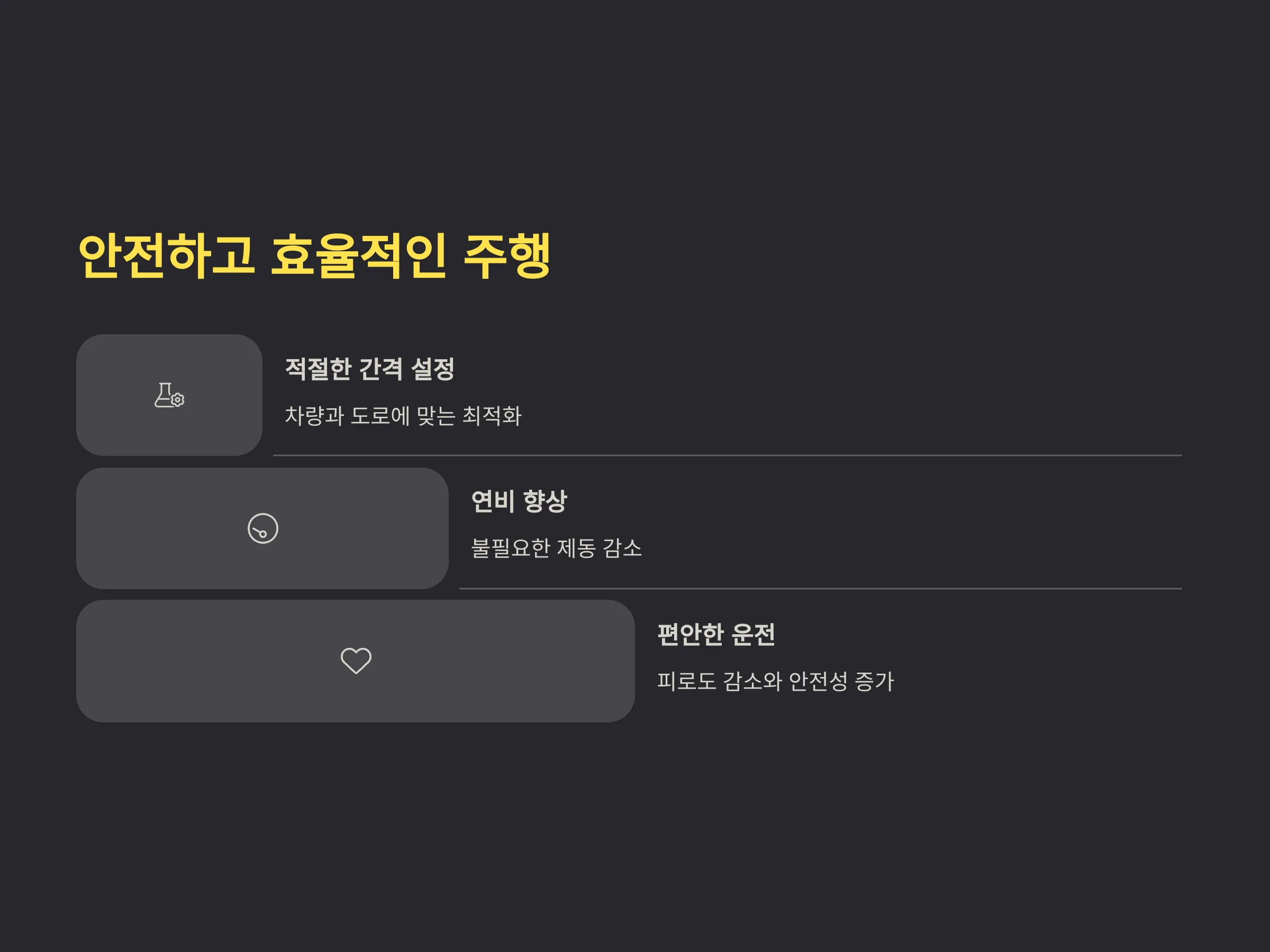Image resolution: width=1270 pixels, height=952 pixels.
Task: Click the bold word 연비
Action: coord(493,501)
